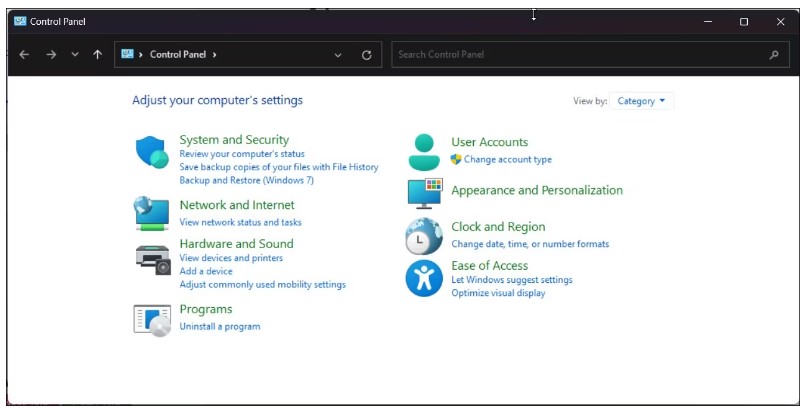The image size is (803, 410).
Task: Expand chevron before Control Panel breadcrumb
Action: (141, 54)
